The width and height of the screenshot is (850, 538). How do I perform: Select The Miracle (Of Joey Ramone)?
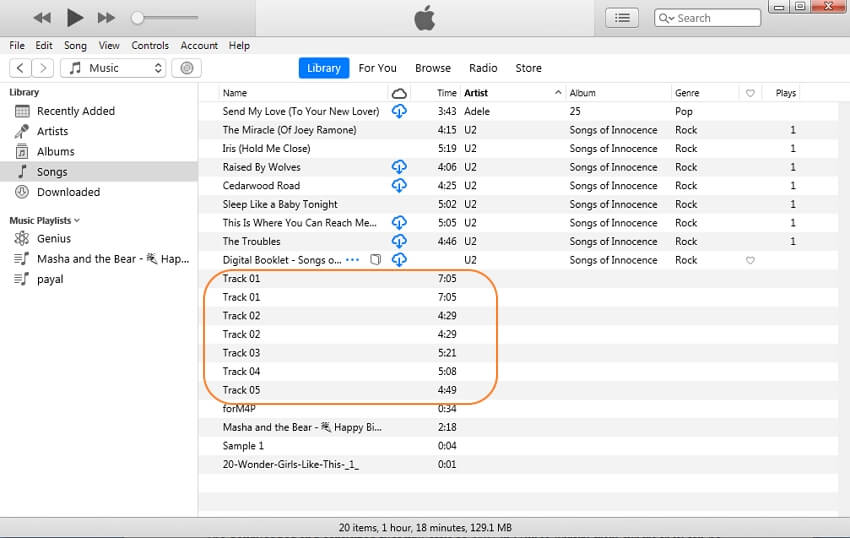pos(518,130)
